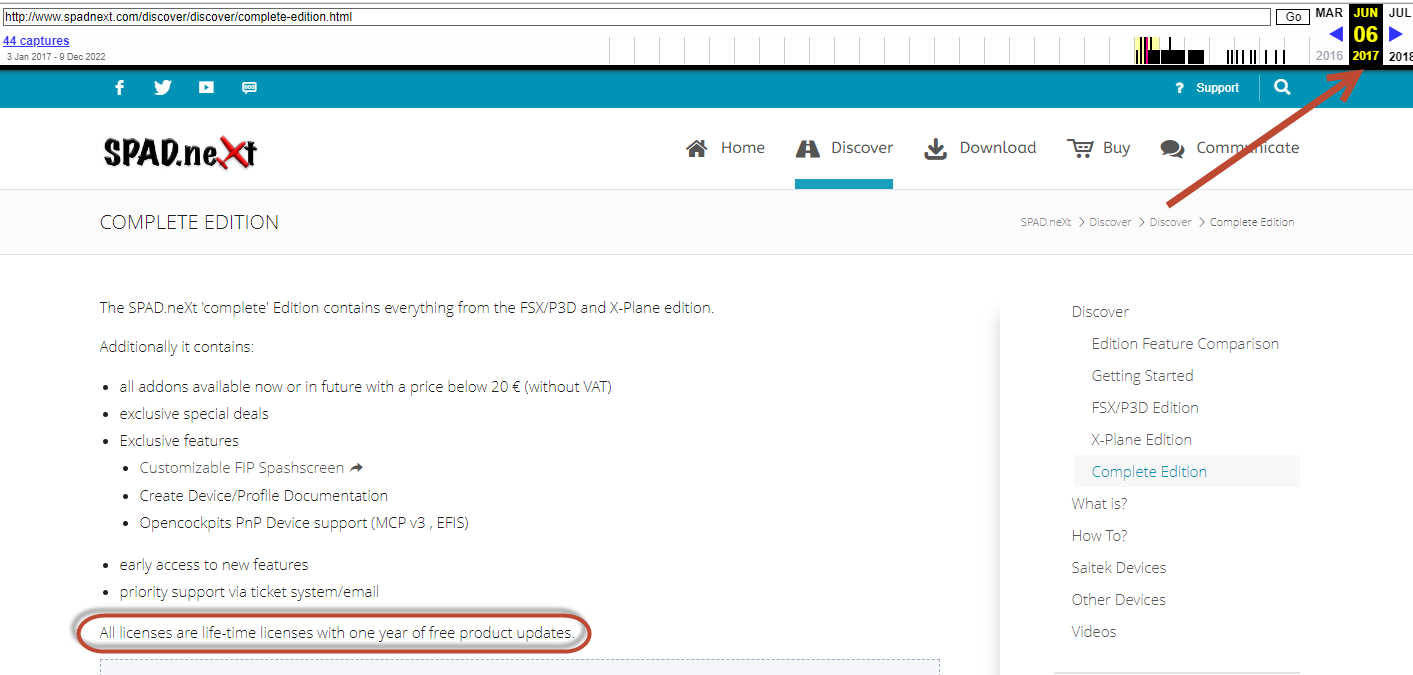Open Saitek Devices sidebar link

tap(1118, 568)
